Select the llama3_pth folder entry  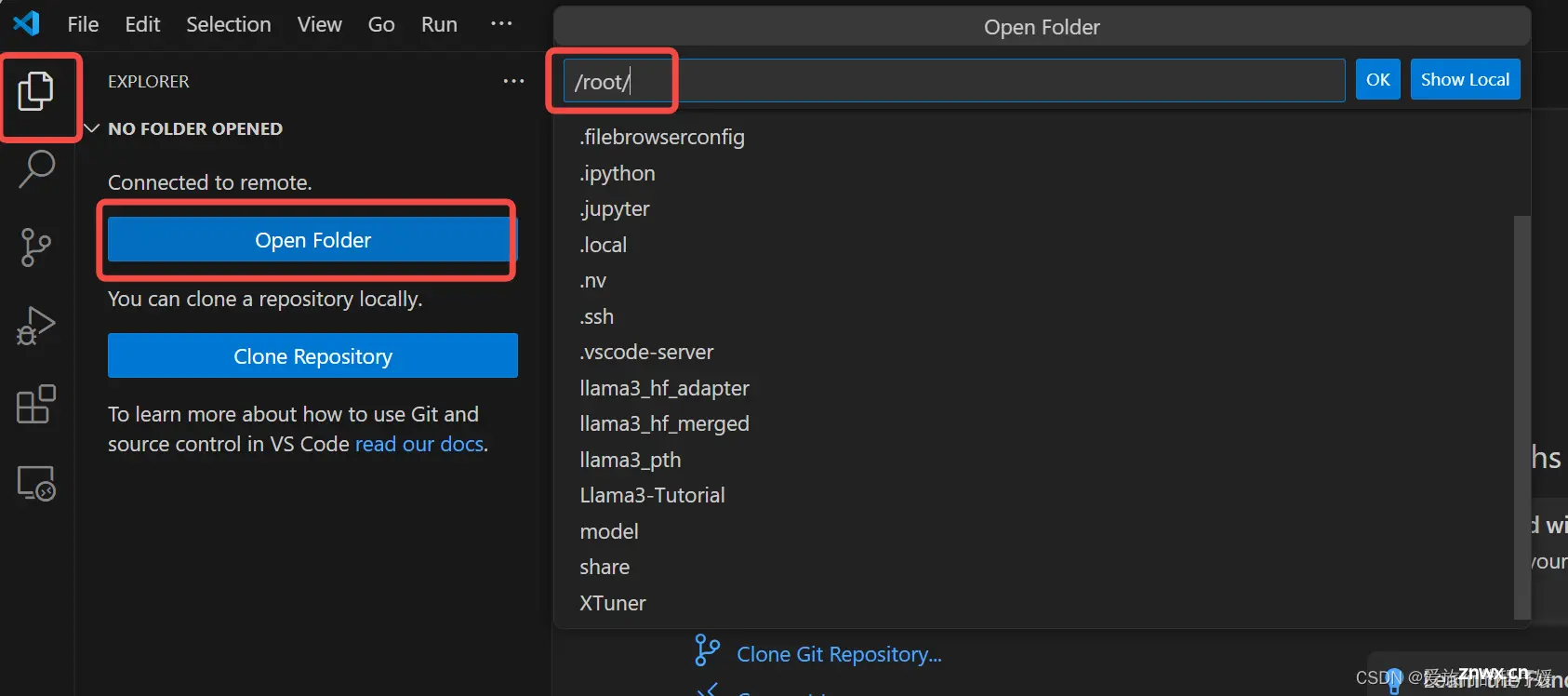click(1033, 460)
